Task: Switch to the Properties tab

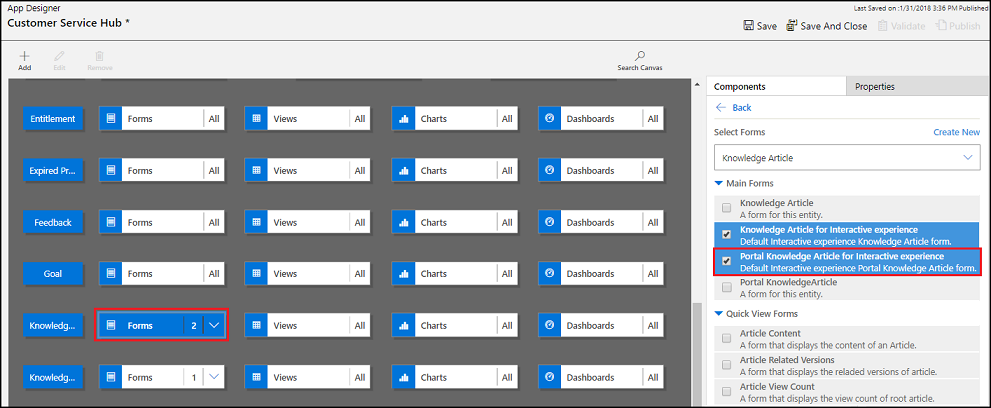Action: pyautogui.click(x=918, y=87)
